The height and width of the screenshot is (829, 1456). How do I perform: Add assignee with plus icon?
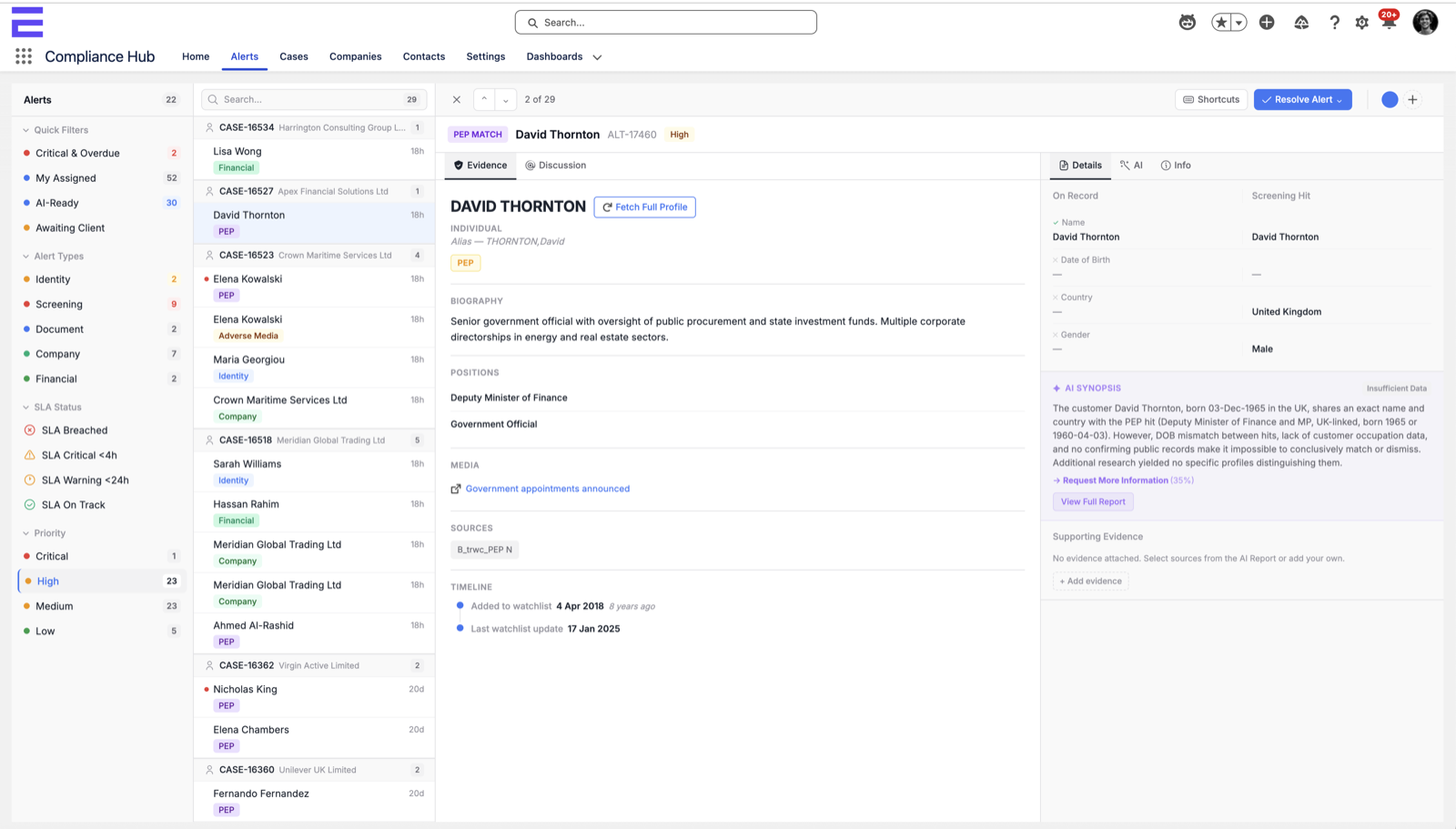(x=1412, y=100)
